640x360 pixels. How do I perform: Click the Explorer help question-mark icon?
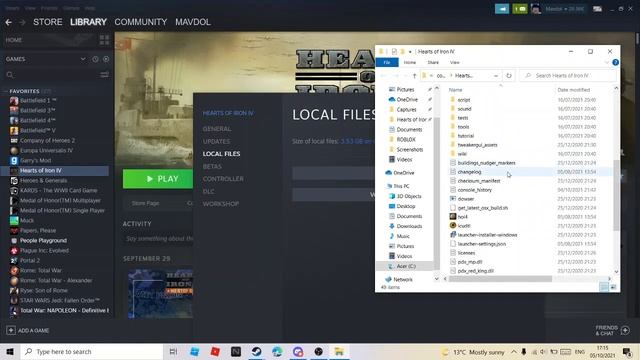(x=616, y=62)
